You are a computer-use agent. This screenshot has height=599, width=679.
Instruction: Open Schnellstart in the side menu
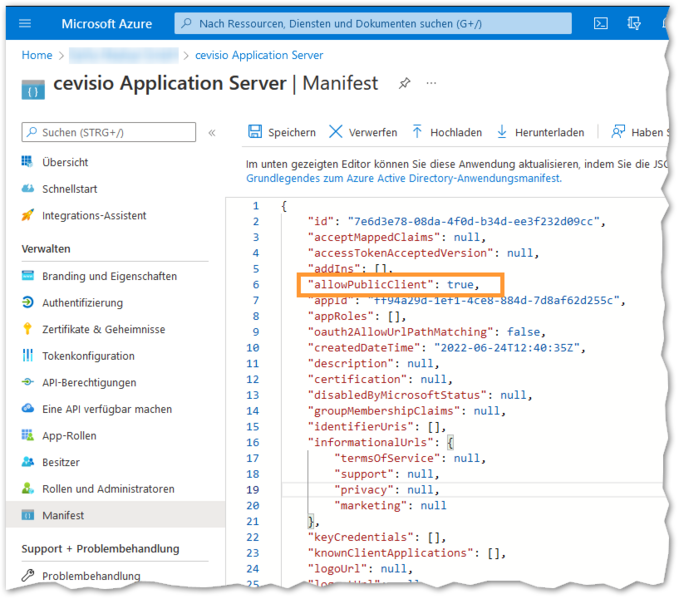[69, 189]
